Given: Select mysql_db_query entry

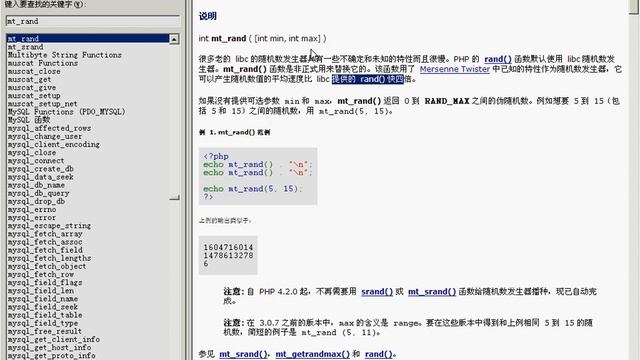Looking at the screenshot, I should 38,193.
